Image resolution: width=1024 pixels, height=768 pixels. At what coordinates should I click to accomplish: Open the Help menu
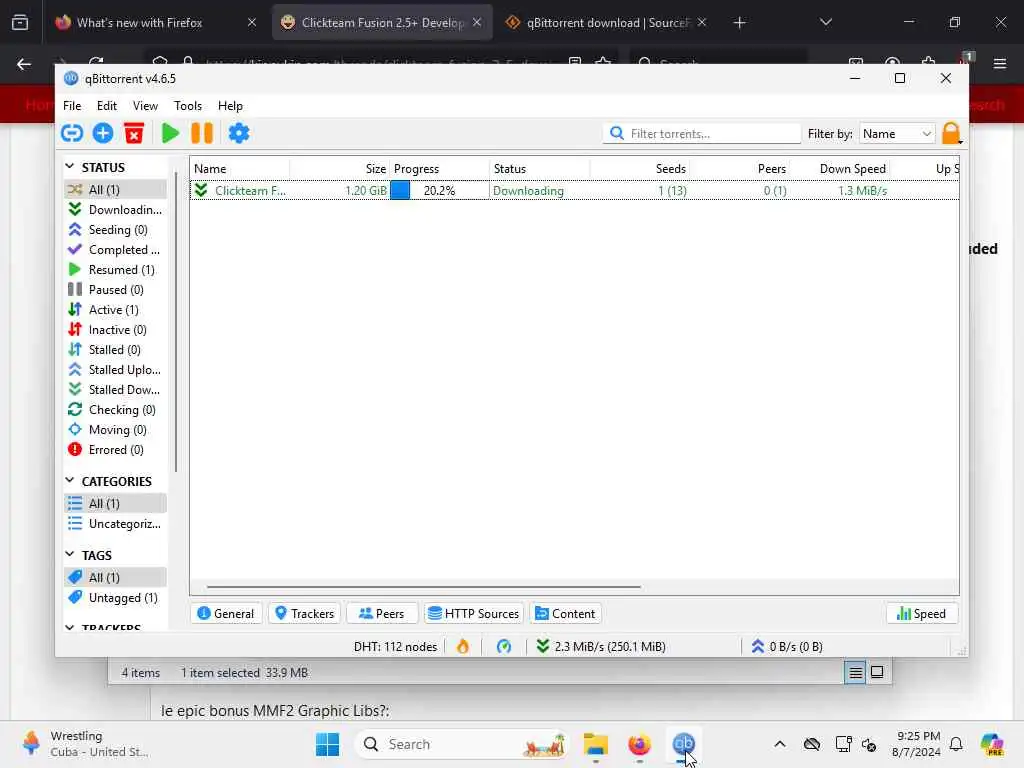click(230, 106)
